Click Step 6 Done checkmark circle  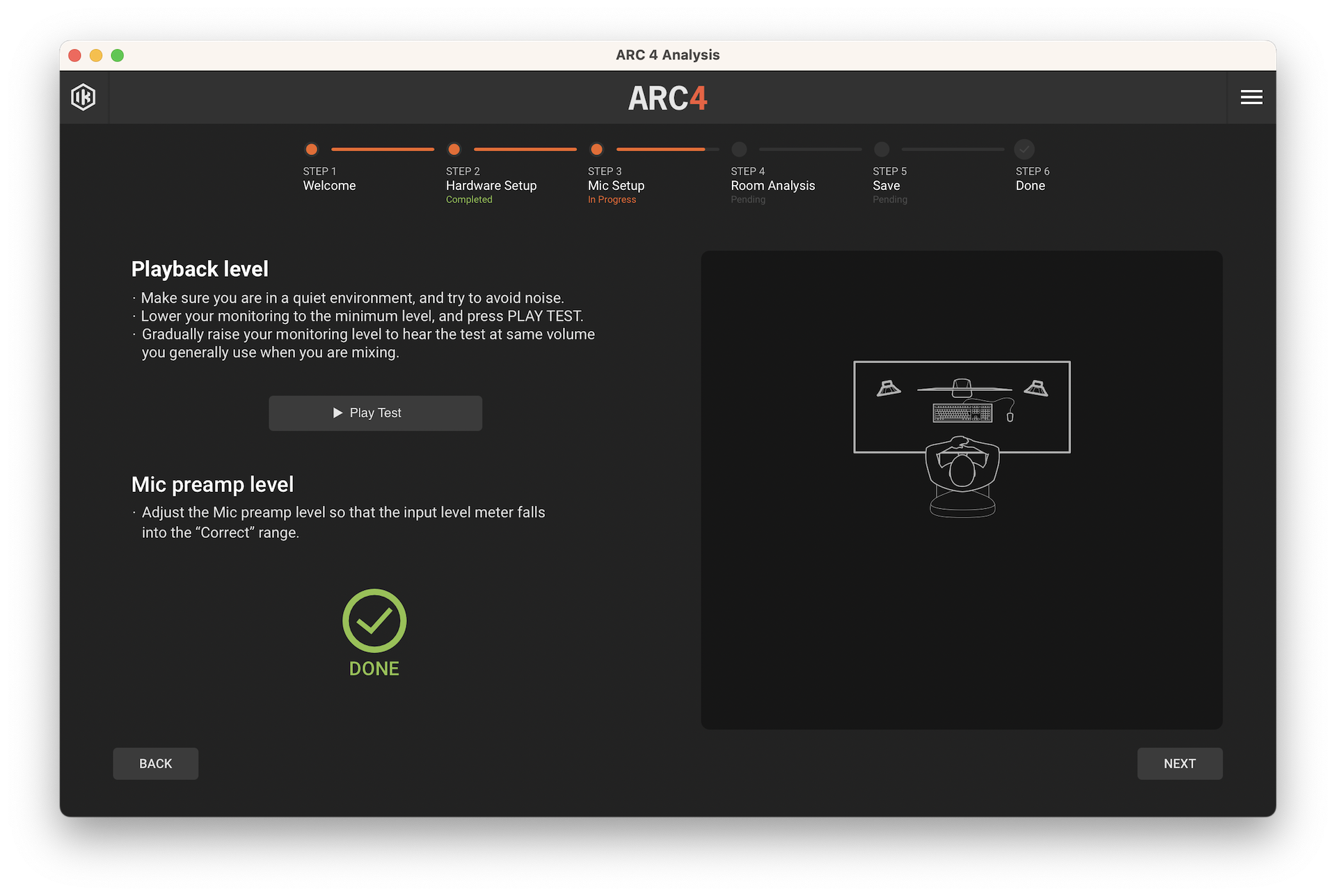(1024, 150)
